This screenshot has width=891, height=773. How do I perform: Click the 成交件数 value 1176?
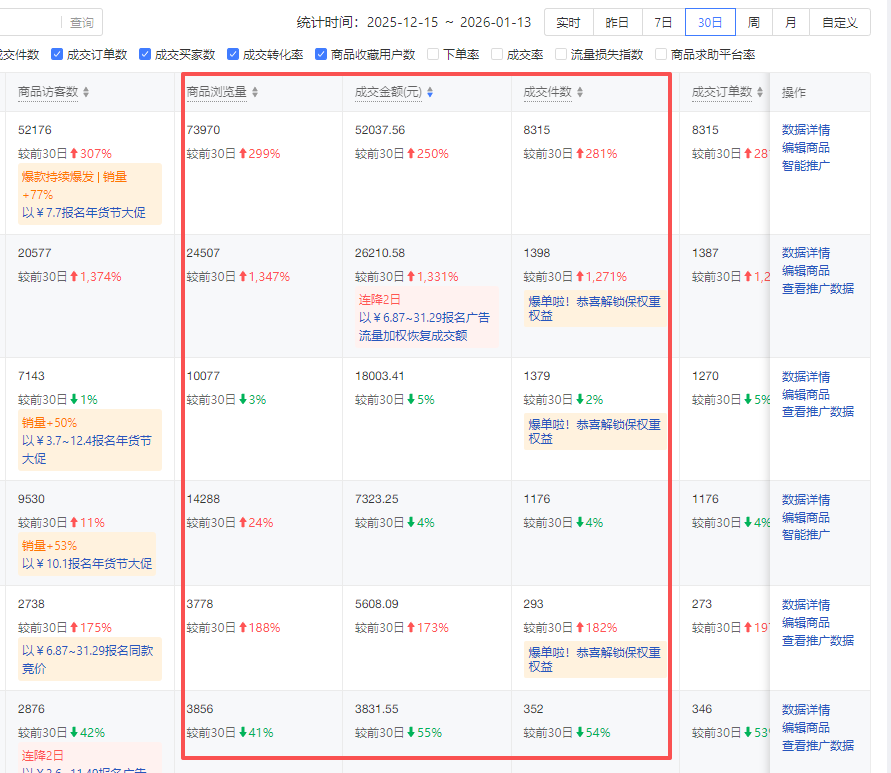(x=537, y=499)
